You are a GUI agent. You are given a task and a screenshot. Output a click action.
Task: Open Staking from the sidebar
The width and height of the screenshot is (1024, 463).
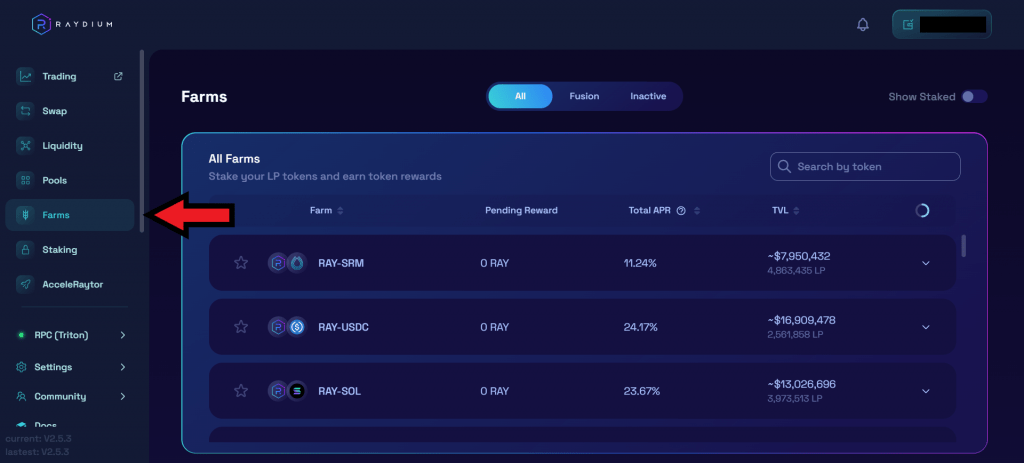[59, 249]
